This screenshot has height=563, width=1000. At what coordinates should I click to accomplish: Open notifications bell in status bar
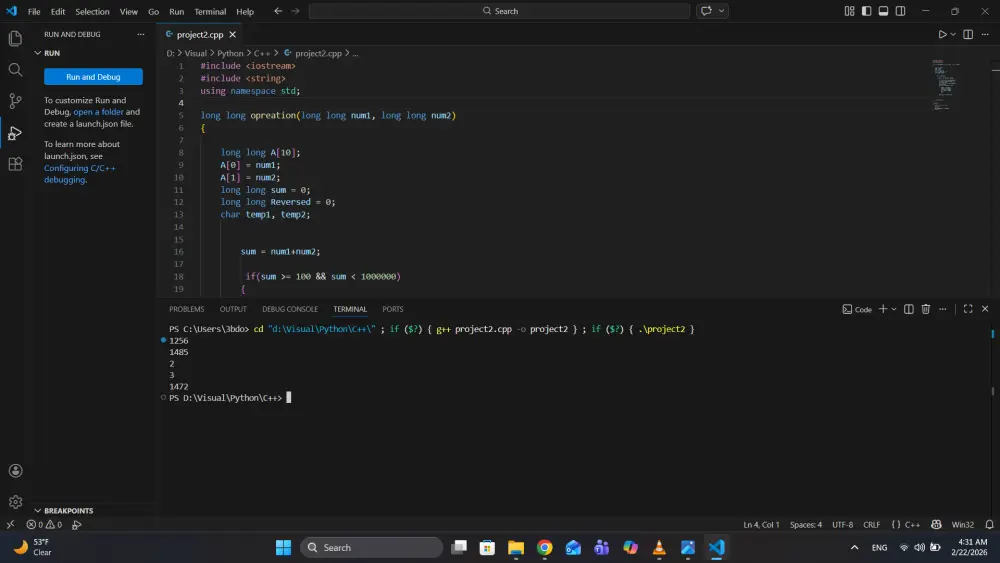989,525
